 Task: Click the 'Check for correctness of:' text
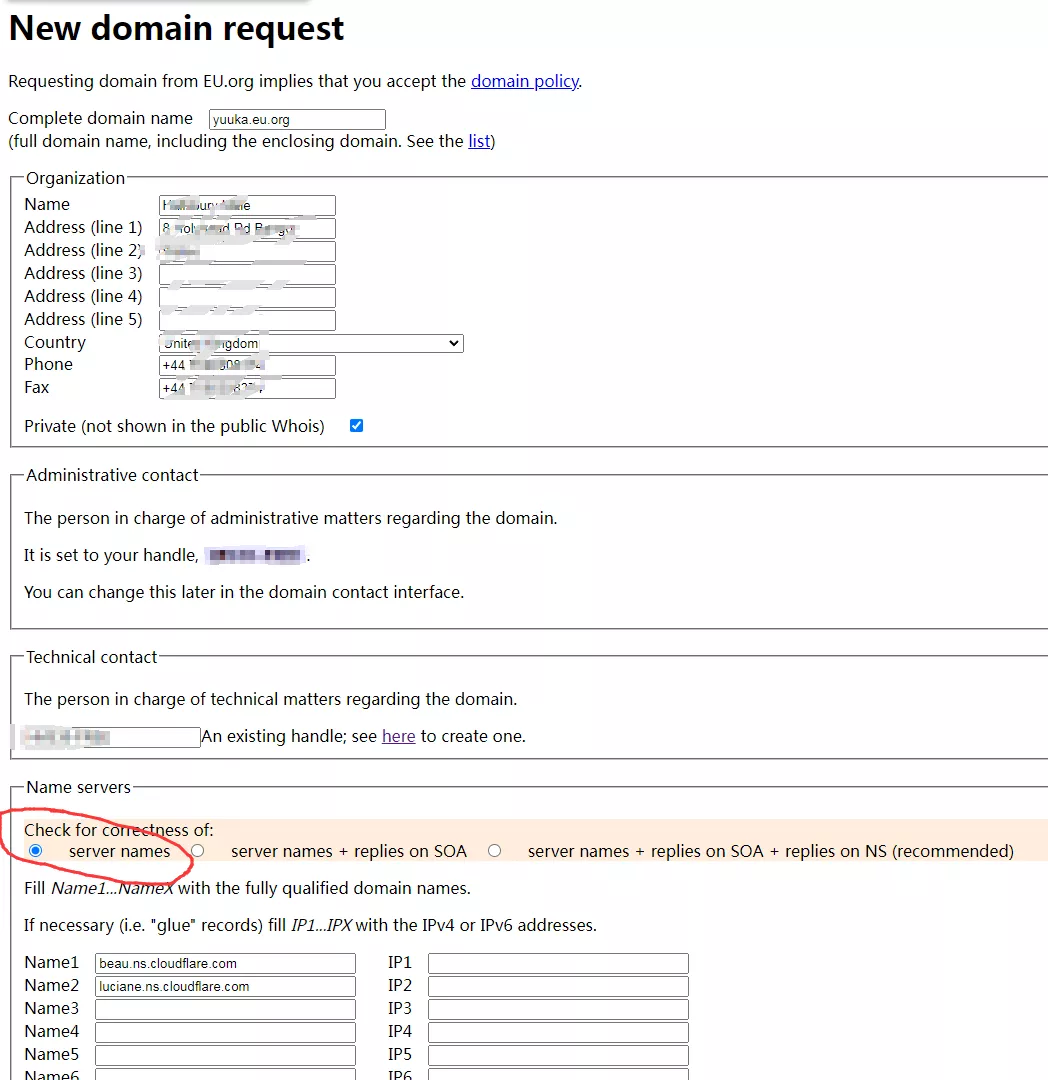click(x=118, y=830)
